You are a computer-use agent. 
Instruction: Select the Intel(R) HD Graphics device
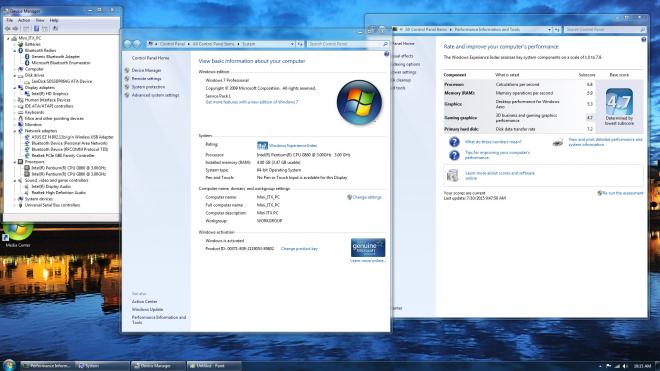[x=50, y=93]
